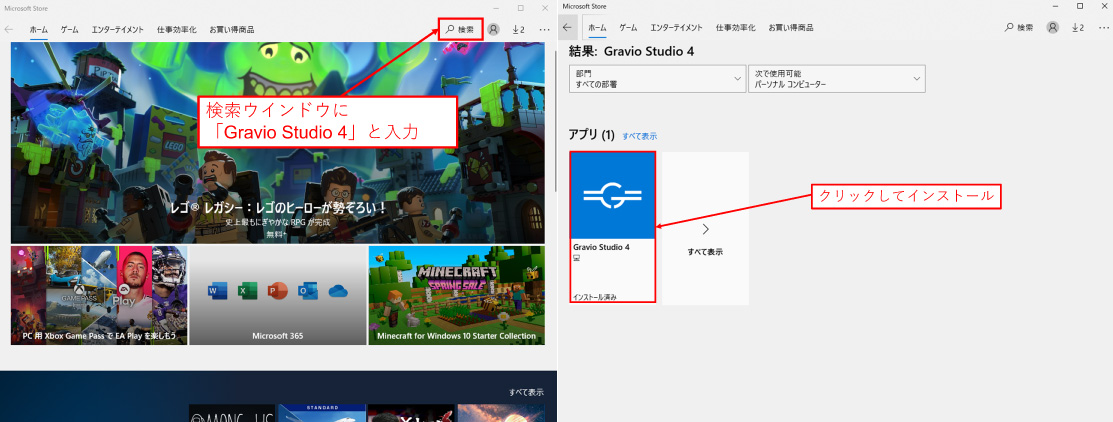Go back using arrow in left window
This screenshot has height=422, width=1113.
[x=9, y=30]
